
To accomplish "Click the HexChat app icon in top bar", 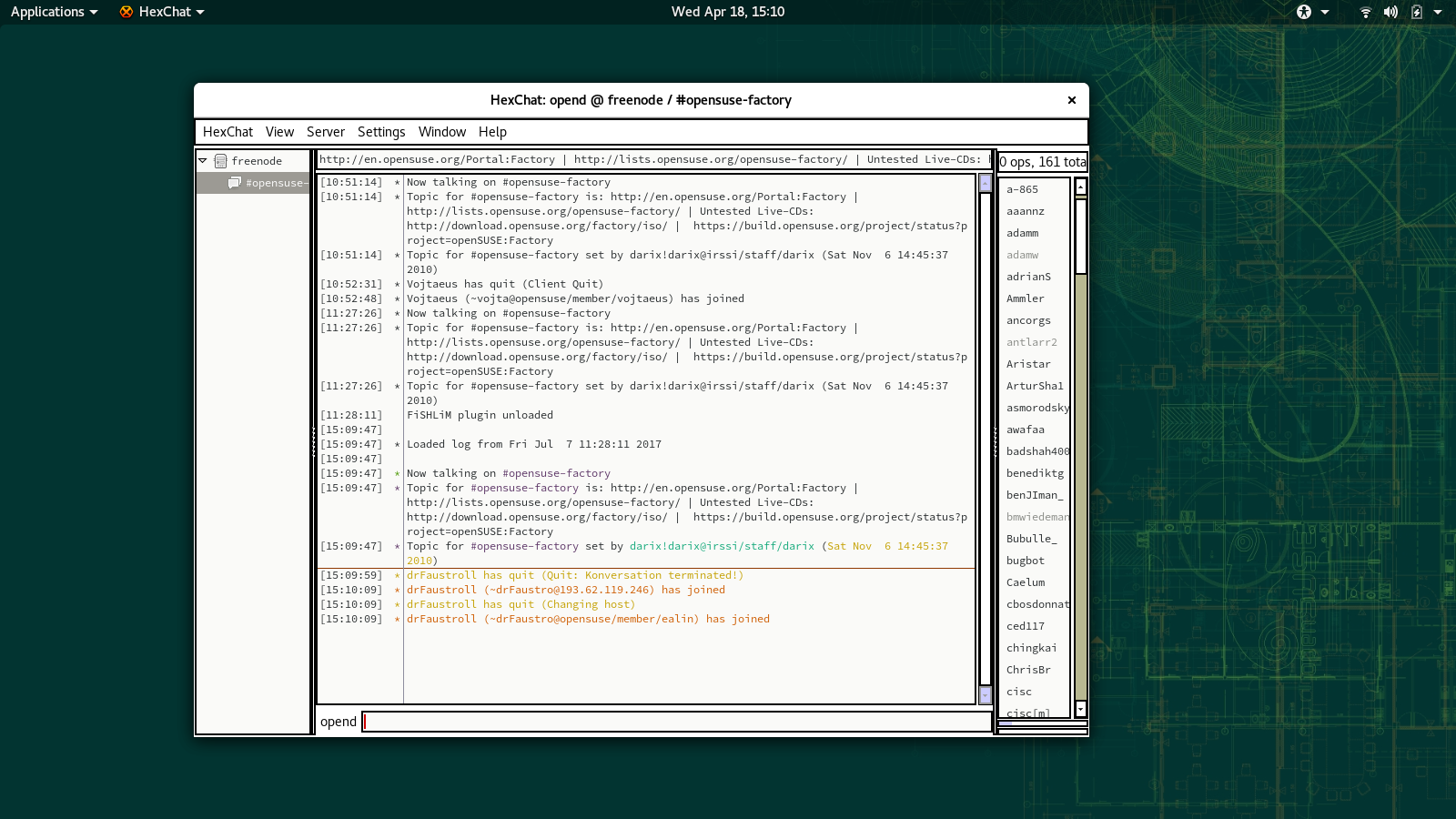I will tap(126, 12).
